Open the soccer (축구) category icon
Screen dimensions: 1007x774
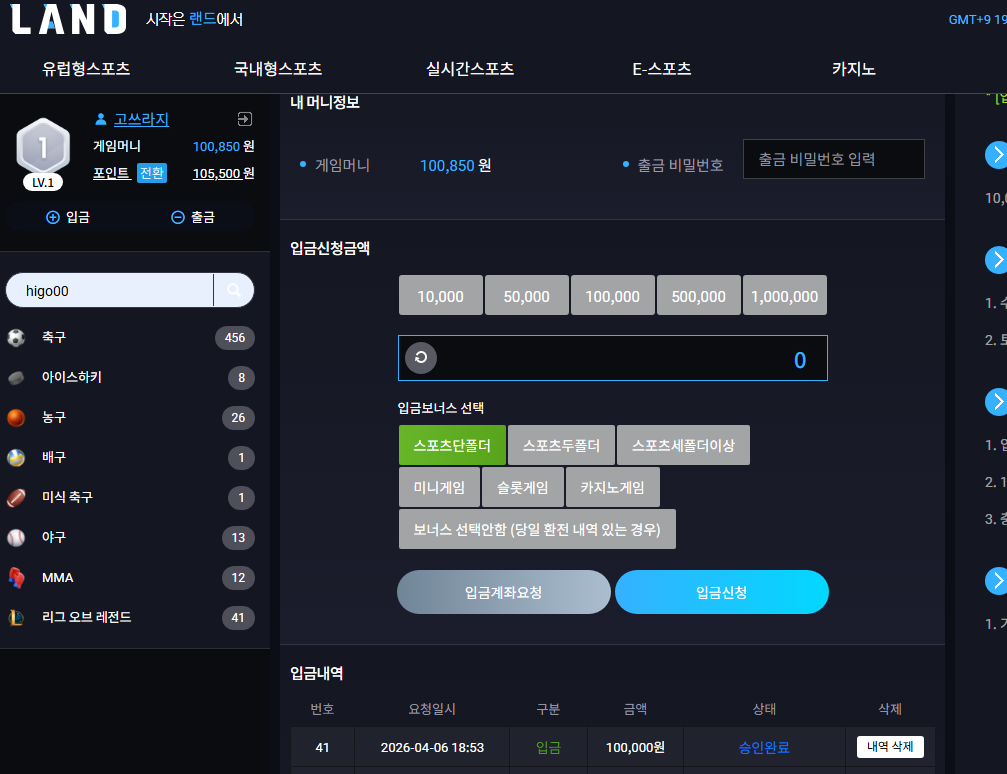coord(16,337)
